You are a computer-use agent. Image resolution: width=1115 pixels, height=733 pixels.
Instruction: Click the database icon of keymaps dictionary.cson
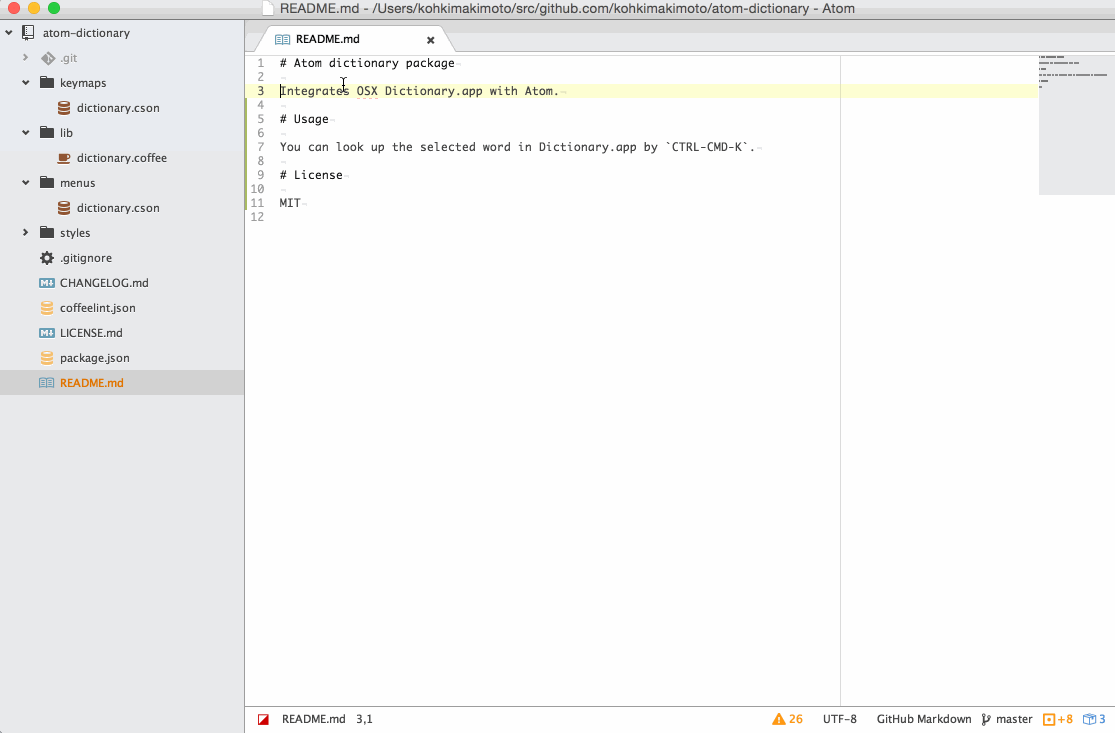pos(64,108)
